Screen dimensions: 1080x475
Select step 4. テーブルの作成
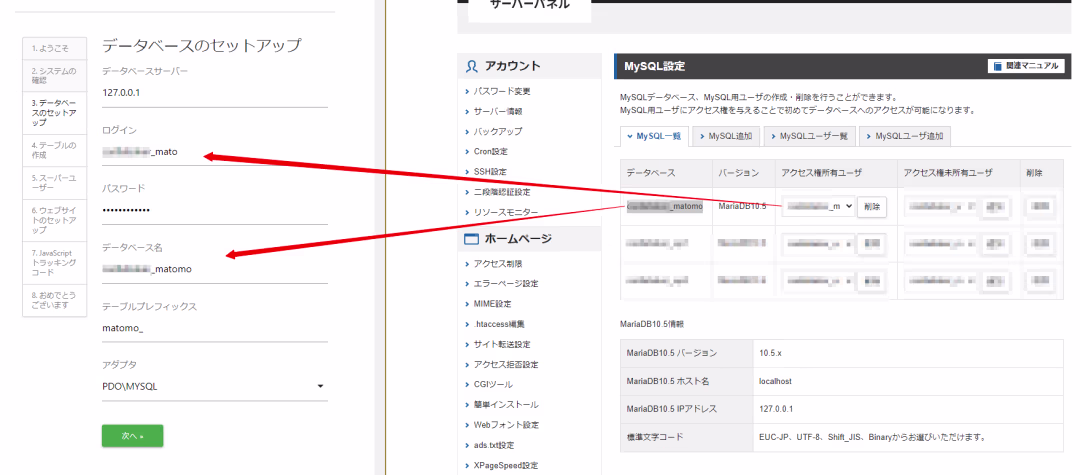point(55,150)
